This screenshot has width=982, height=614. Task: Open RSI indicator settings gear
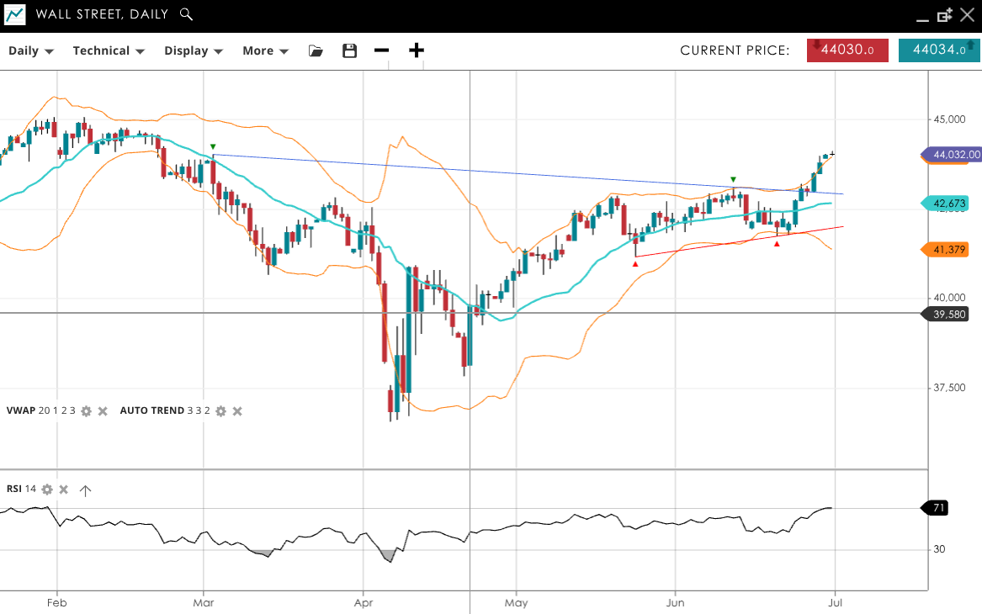(x=47, y=489)
